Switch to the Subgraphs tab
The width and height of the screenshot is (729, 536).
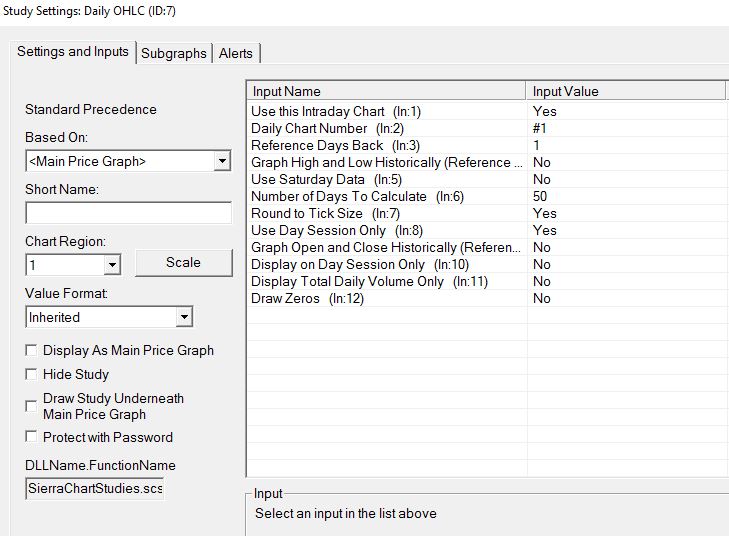point(174,53)
